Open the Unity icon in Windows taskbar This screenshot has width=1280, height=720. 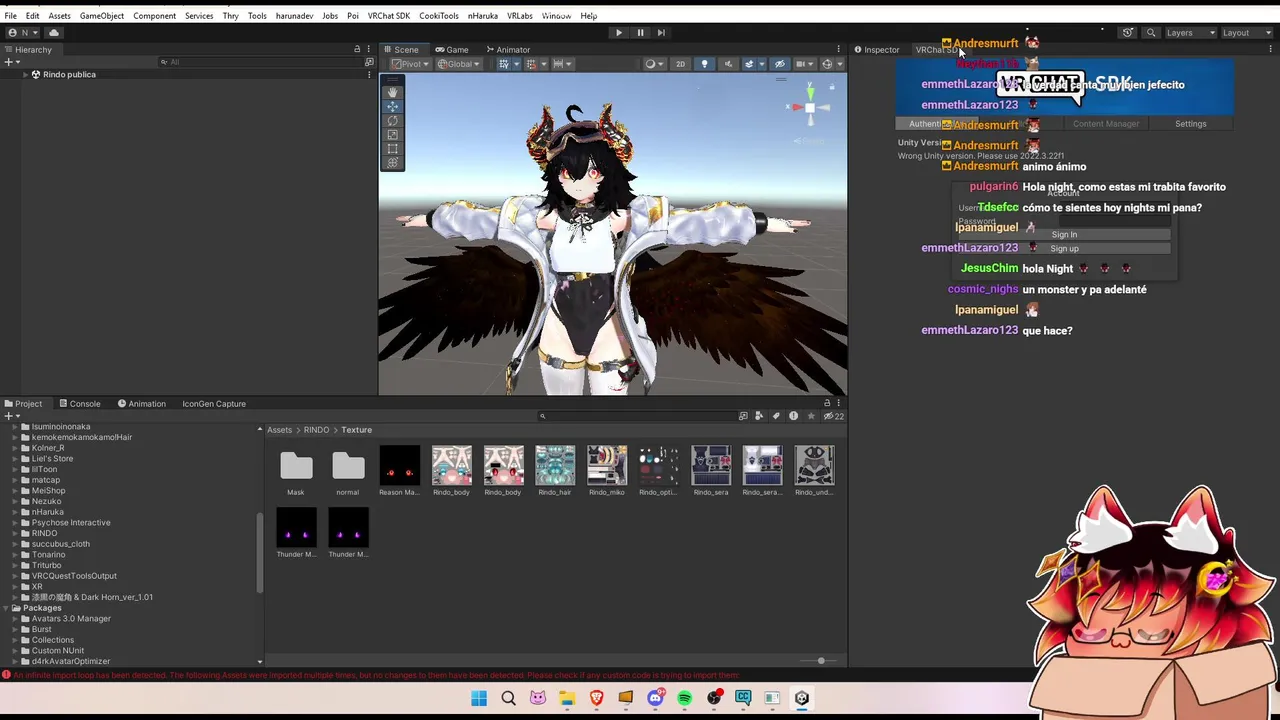pyautogui.click(x=802, y=698)
